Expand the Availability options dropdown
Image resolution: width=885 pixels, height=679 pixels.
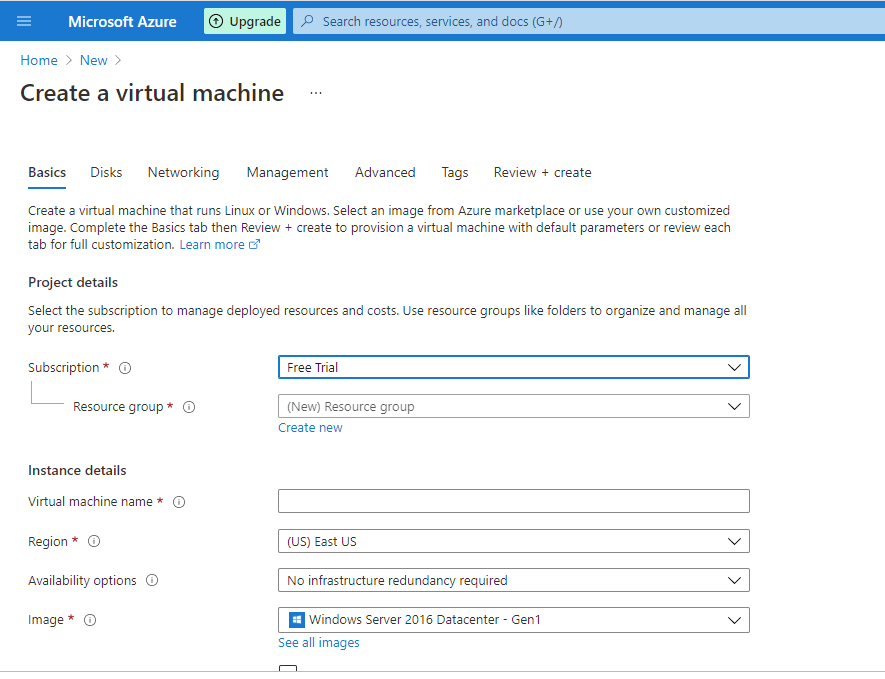point(514,580)
